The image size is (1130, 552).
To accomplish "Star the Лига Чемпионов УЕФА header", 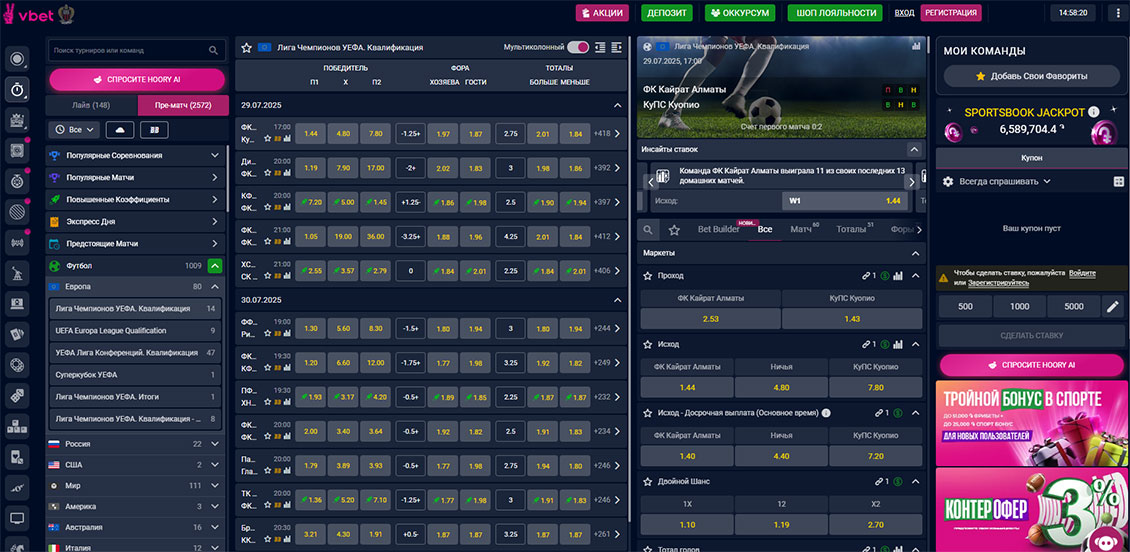I will pos(246,48).
